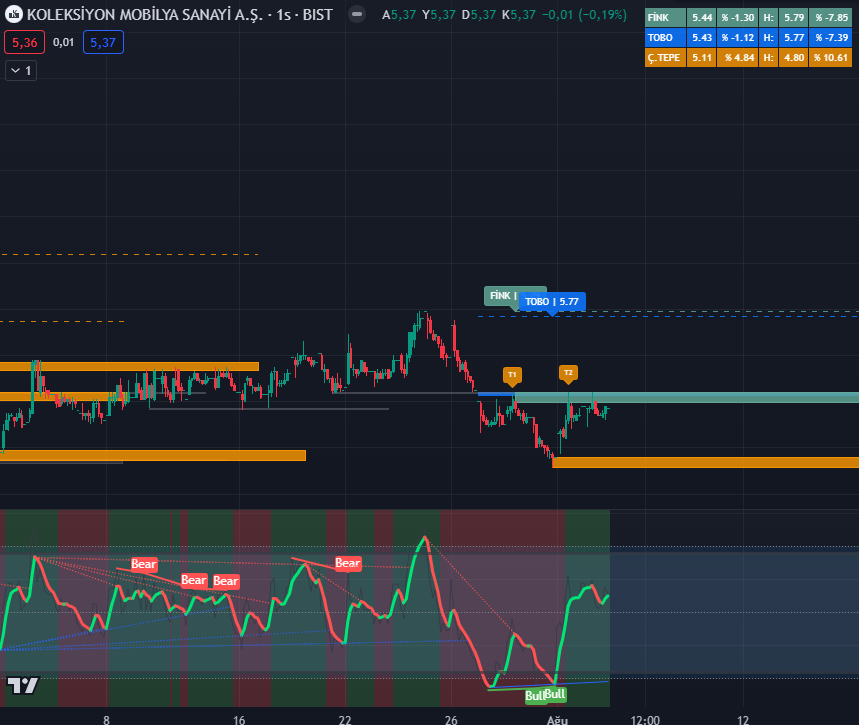859x725 pixels.
Task: Click the −0,01 (−0,19%) change value
Action: [x=584, y=15]
